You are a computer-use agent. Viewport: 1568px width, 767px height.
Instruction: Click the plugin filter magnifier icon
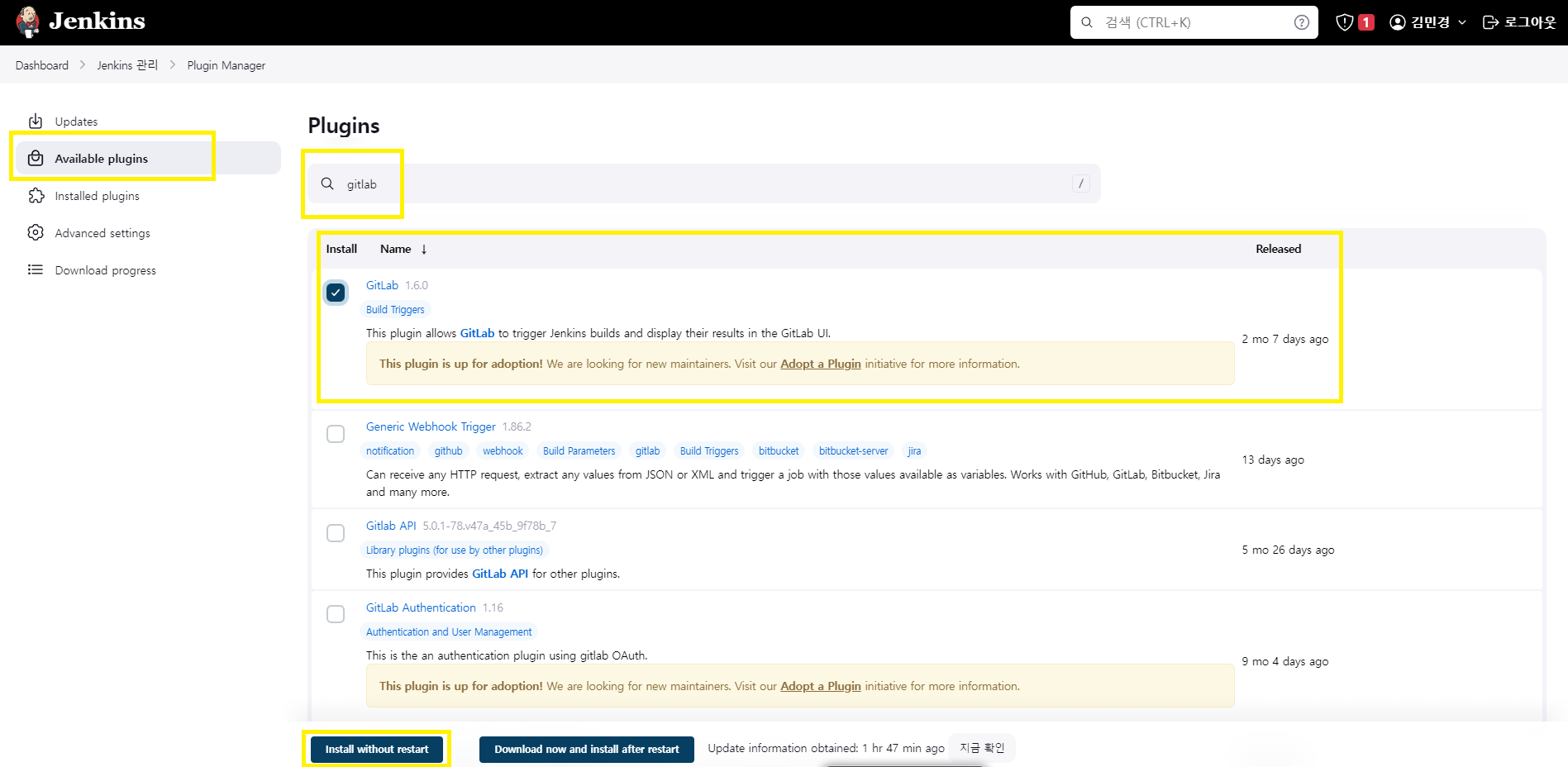[327, 183]
